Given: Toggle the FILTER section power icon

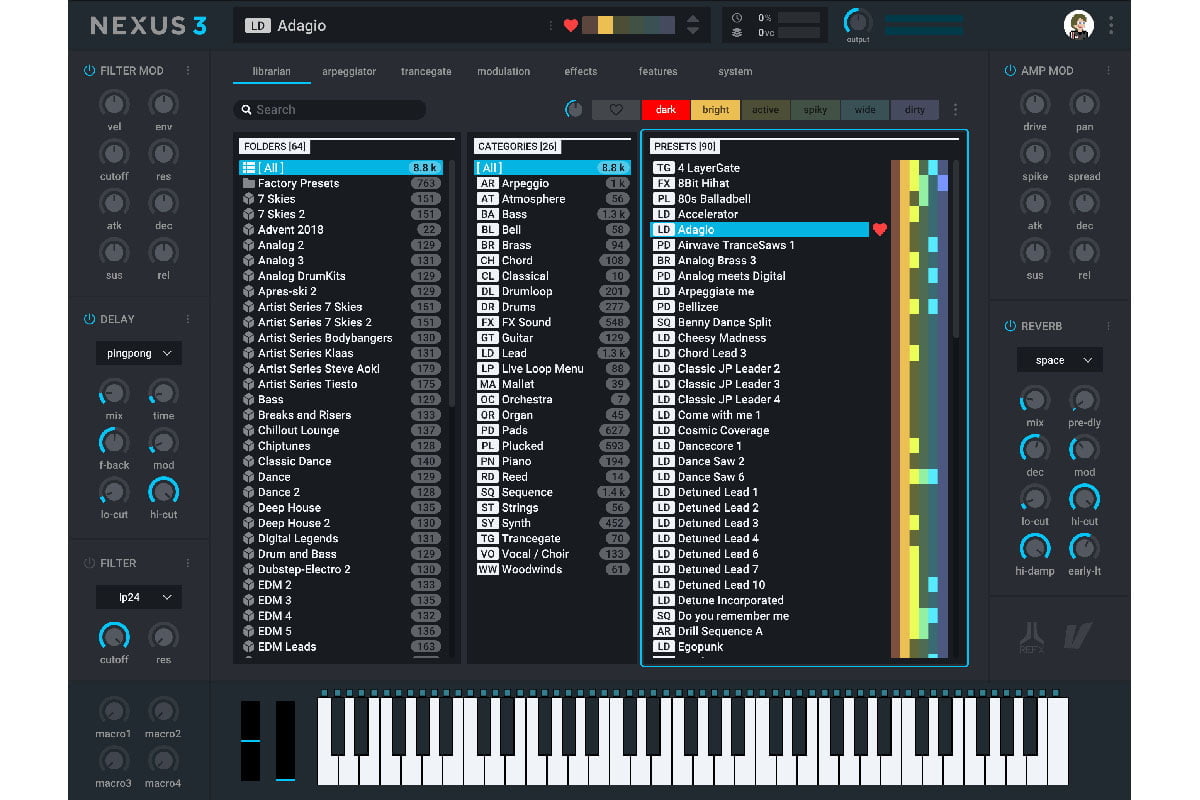Looking at the screenshot, I should [89, 564].
